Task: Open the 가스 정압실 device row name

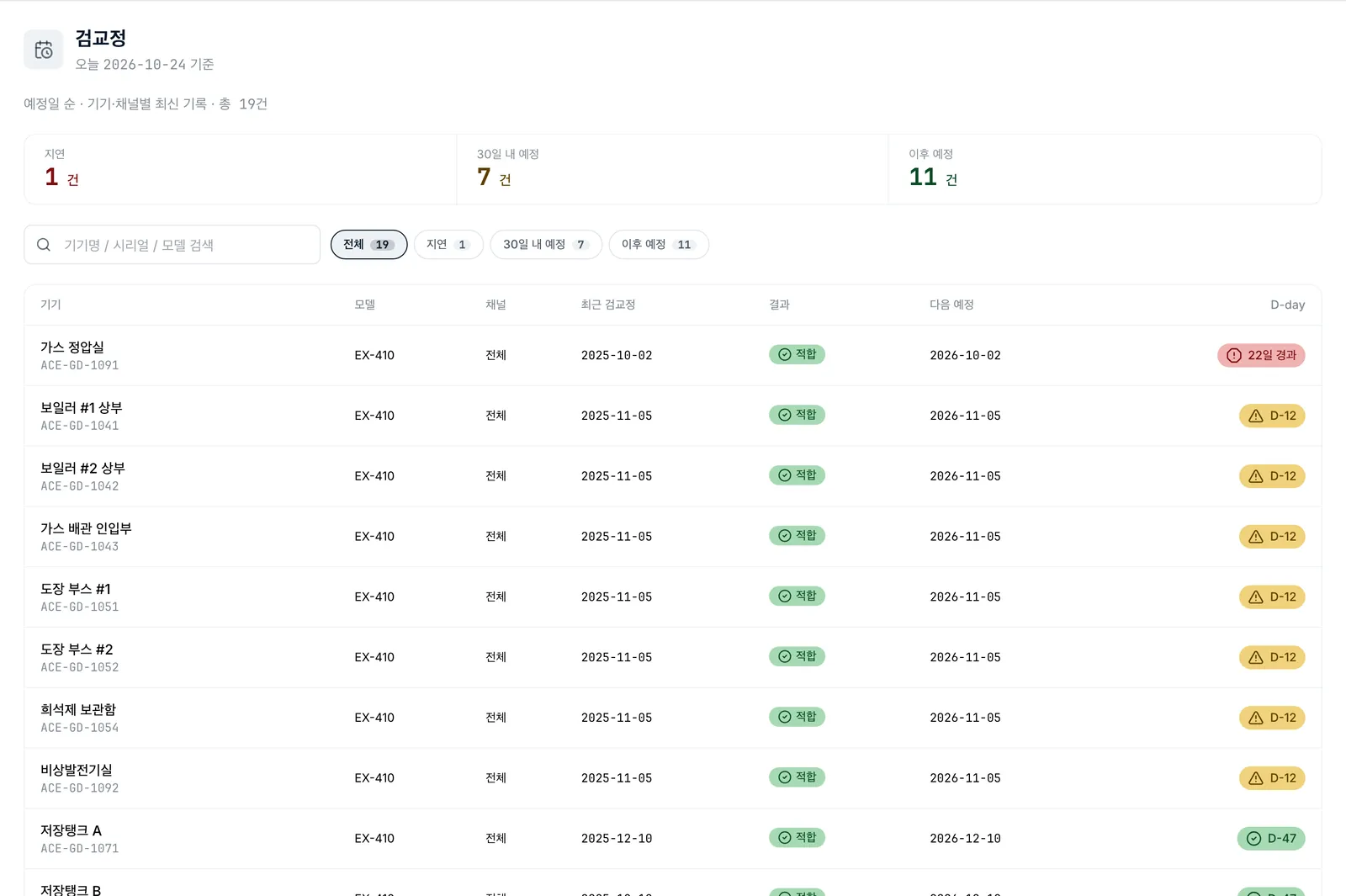Action: [x=72, y=347]
